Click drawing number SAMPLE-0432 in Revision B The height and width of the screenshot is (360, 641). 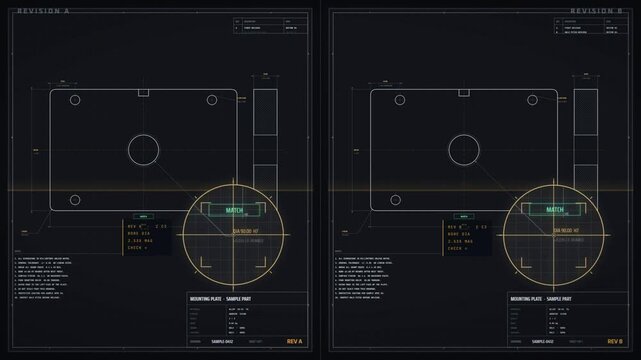click(x=542, y=342)
